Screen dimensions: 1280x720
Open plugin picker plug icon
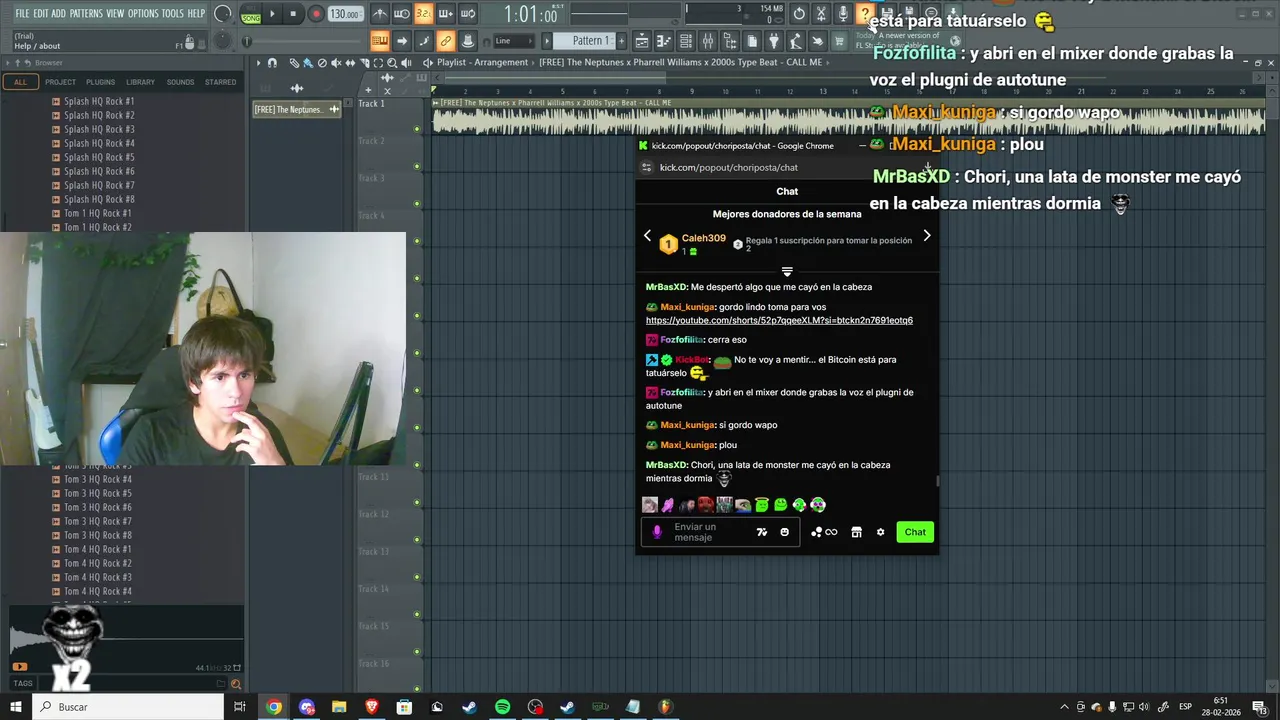tap(774, 41)
